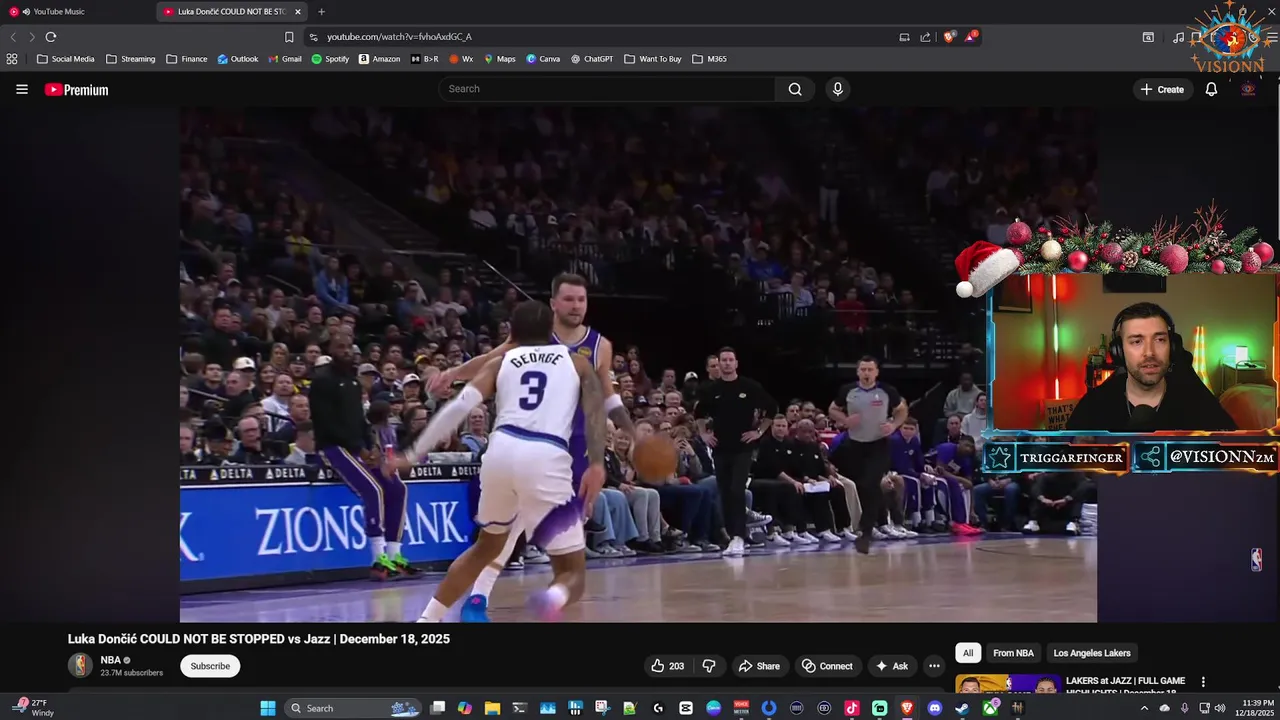Open the Windows Start menu
The width and height of the screenshot is (1280, 720).
click(268, 708)
